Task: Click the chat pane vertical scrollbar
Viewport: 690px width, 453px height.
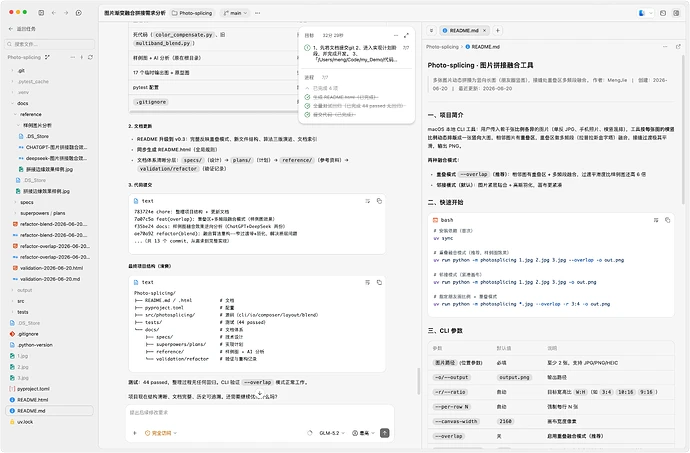Action: [x=418, y=381]
